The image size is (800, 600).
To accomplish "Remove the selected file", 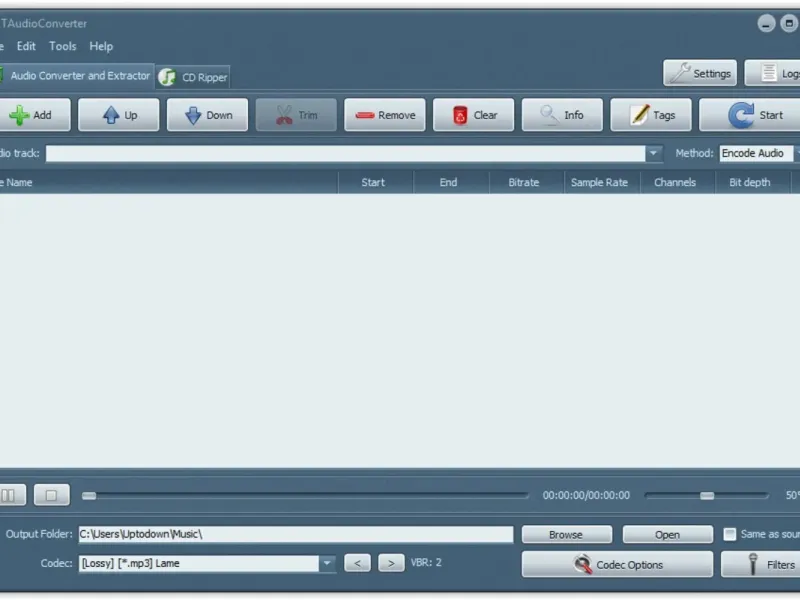I will tap(385, 115).
